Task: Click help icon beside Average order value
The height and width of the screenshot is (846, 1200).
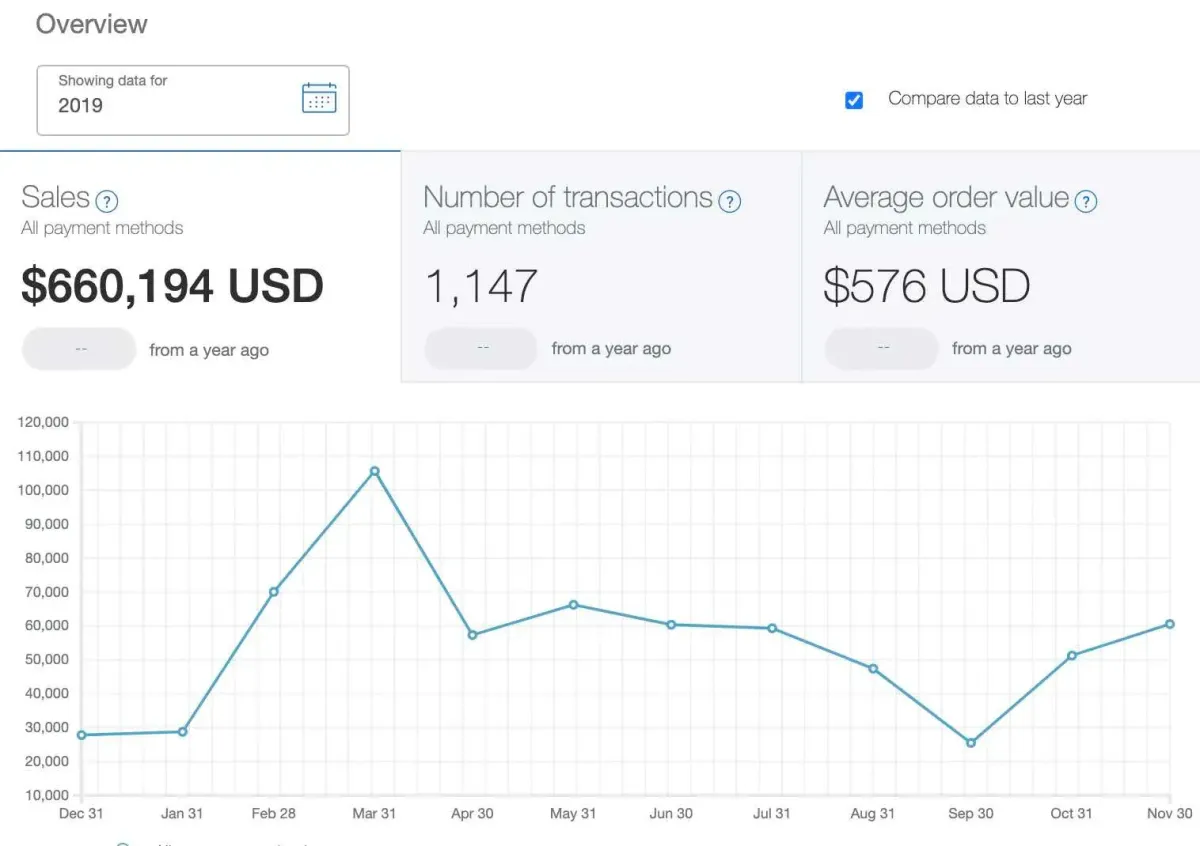Action: [x=1085, y=201]
